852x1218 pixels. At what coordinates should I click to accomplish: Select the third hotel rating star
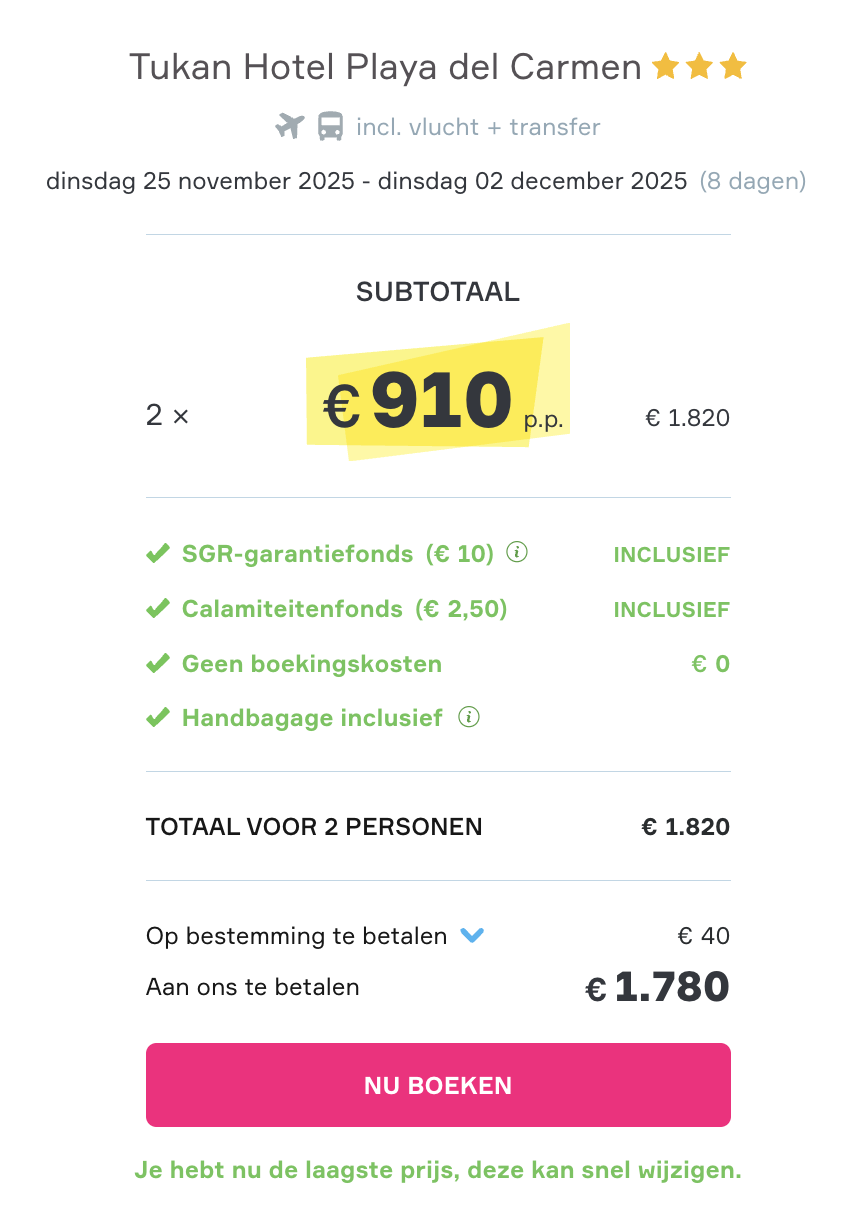(734, 65)
